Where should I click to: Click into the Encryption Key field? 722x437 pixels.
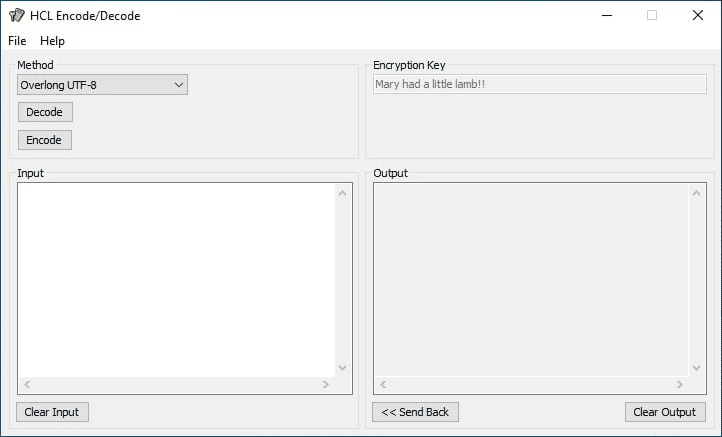coord(540,84)
